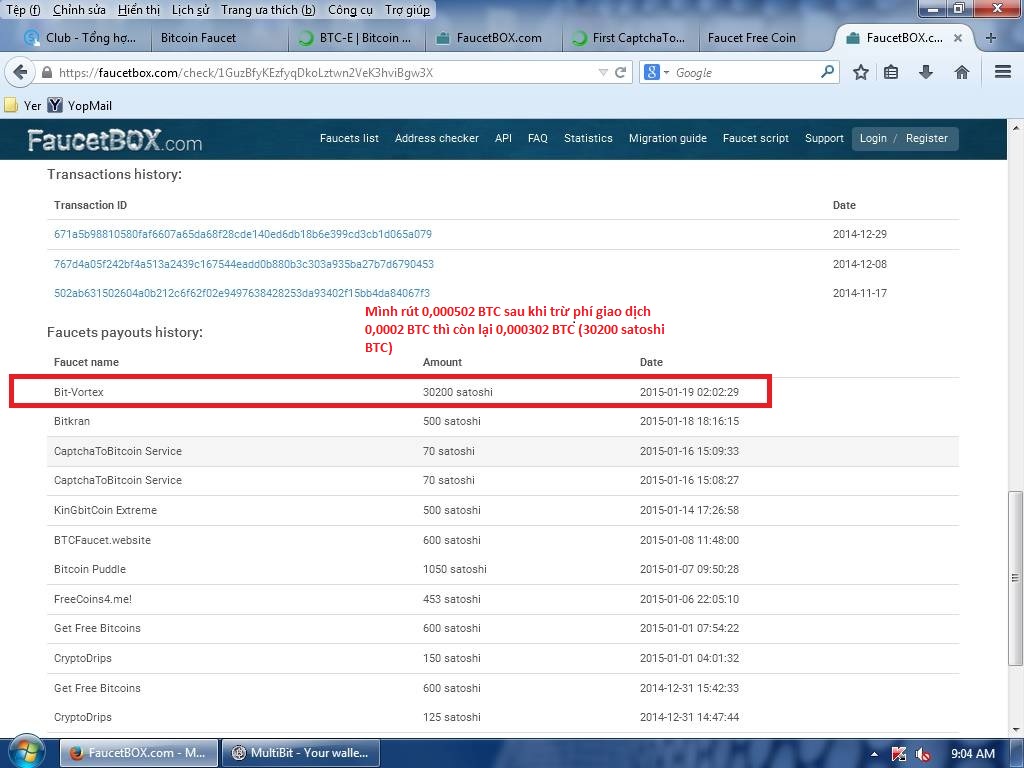This screenshot has width=1024, height=768.
Task: Open the Address checker link
Action: point(436,138)
